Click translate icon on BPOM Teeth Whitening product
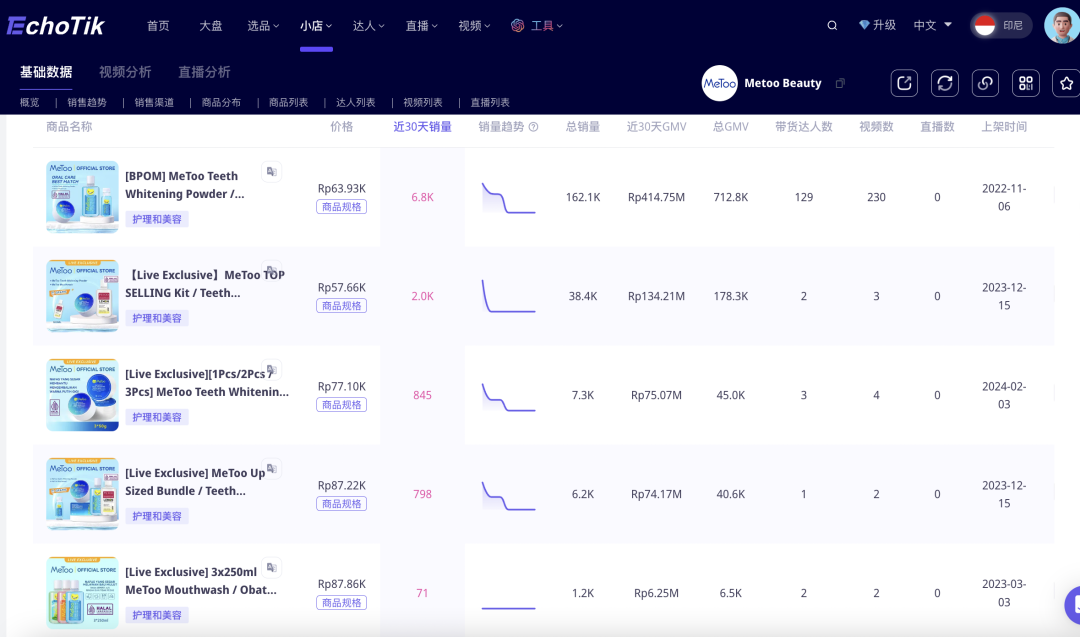The width and height of the screenshot is (1080, 637). (271, 172)
